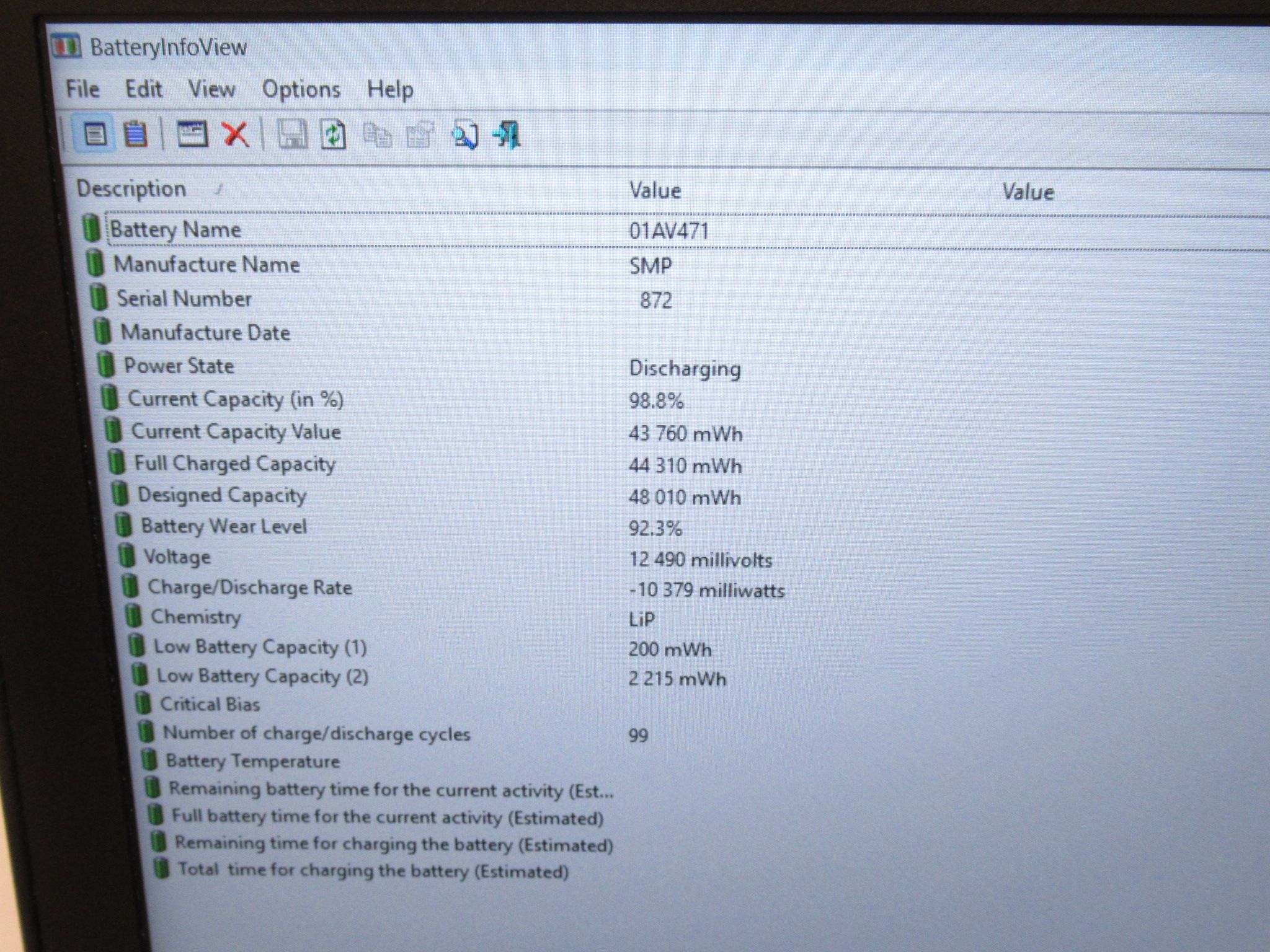Click the floppy disk save icon

tap(291, 134)
